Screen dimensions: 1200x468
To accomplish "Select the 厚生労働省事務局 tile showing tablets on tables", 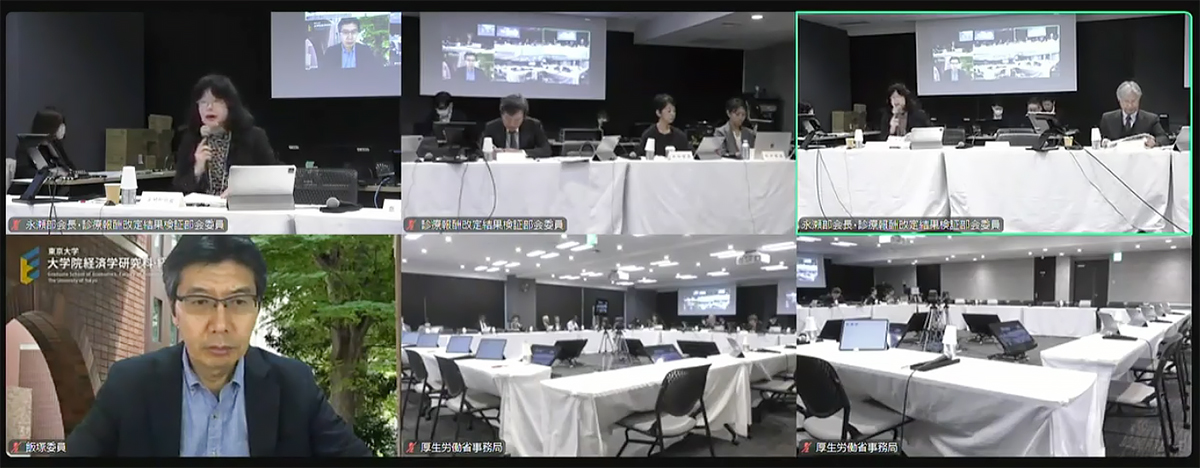I will point(994,346).
